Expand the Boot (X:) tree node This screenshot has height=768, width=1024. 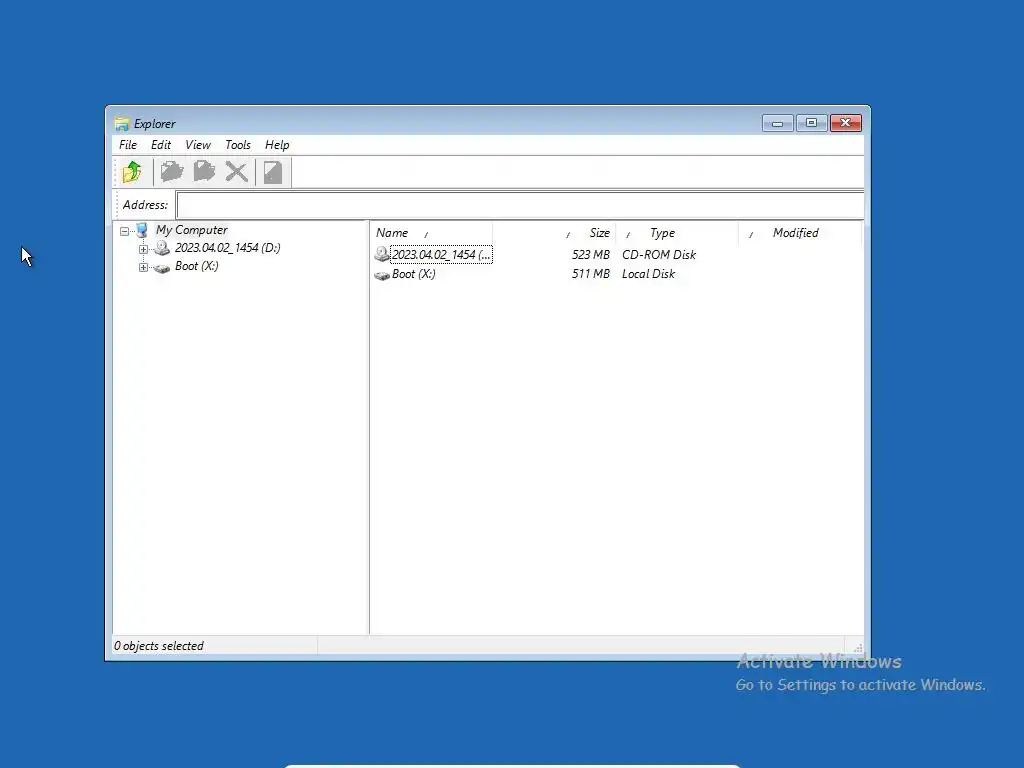[143, 267]
